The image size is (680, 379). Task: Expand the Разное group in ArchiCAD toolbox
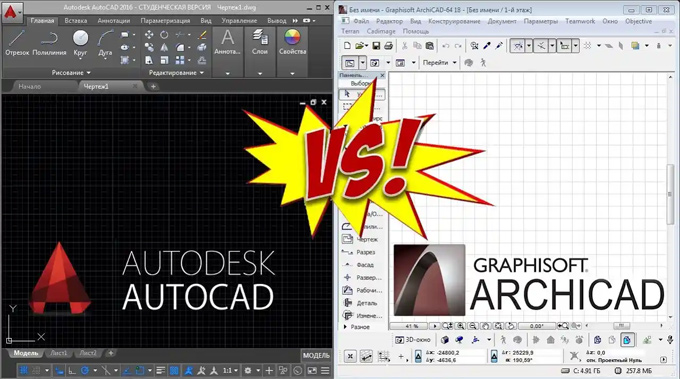click(345, 327)
